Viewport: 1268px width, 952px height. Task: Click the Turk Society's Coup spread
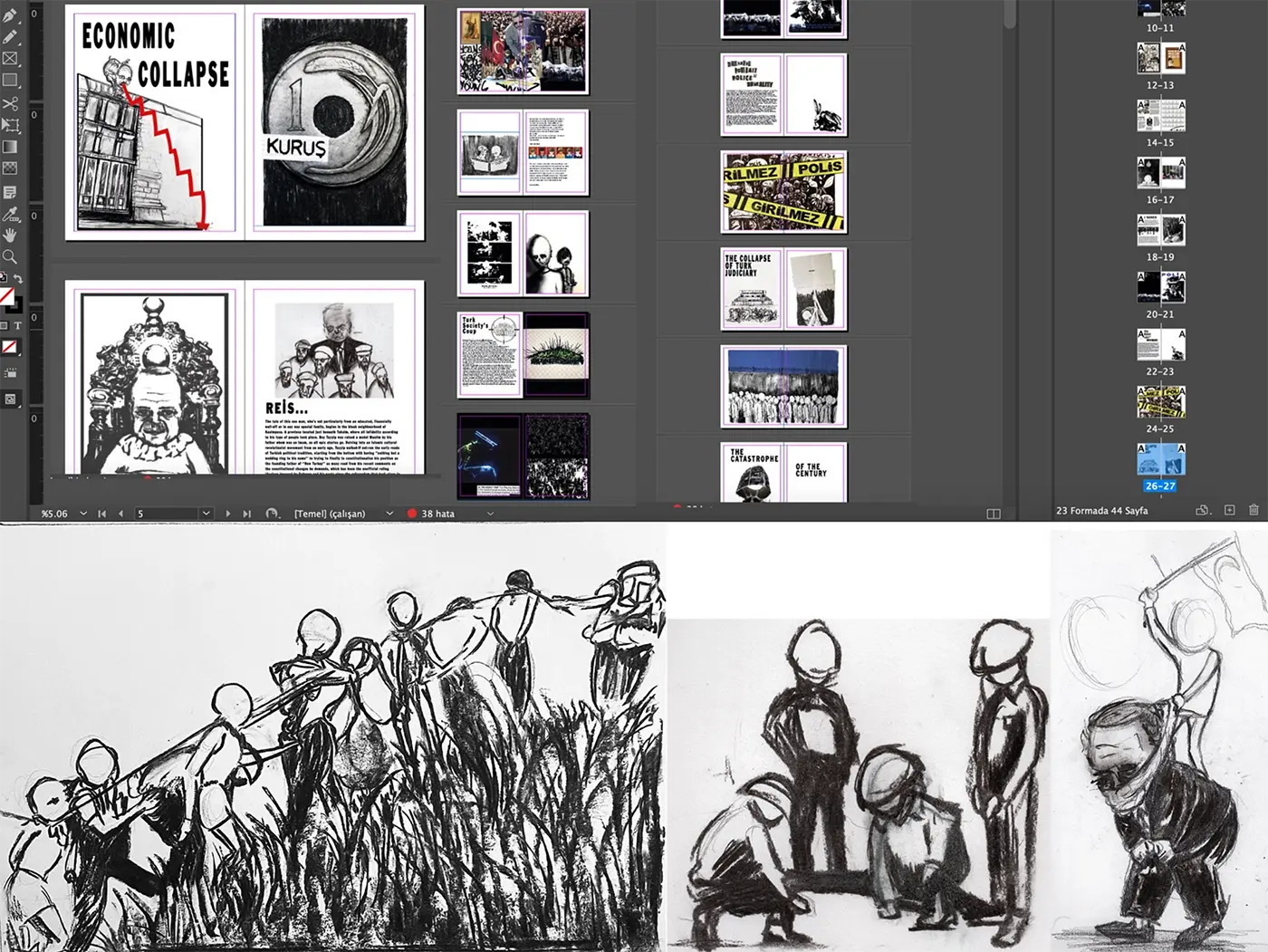point(523,355)
